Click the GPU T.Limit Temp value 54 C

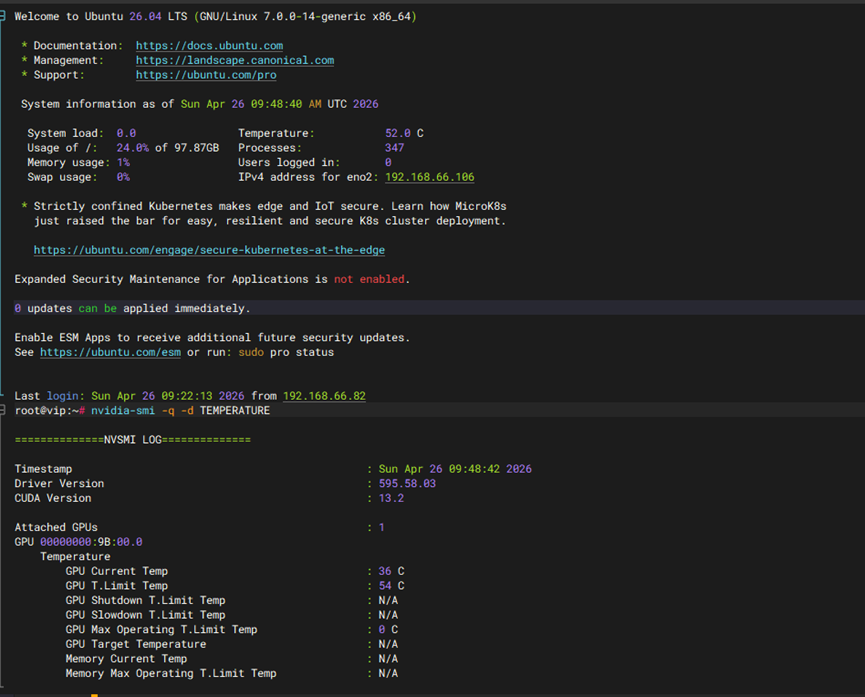click(391, 586)
